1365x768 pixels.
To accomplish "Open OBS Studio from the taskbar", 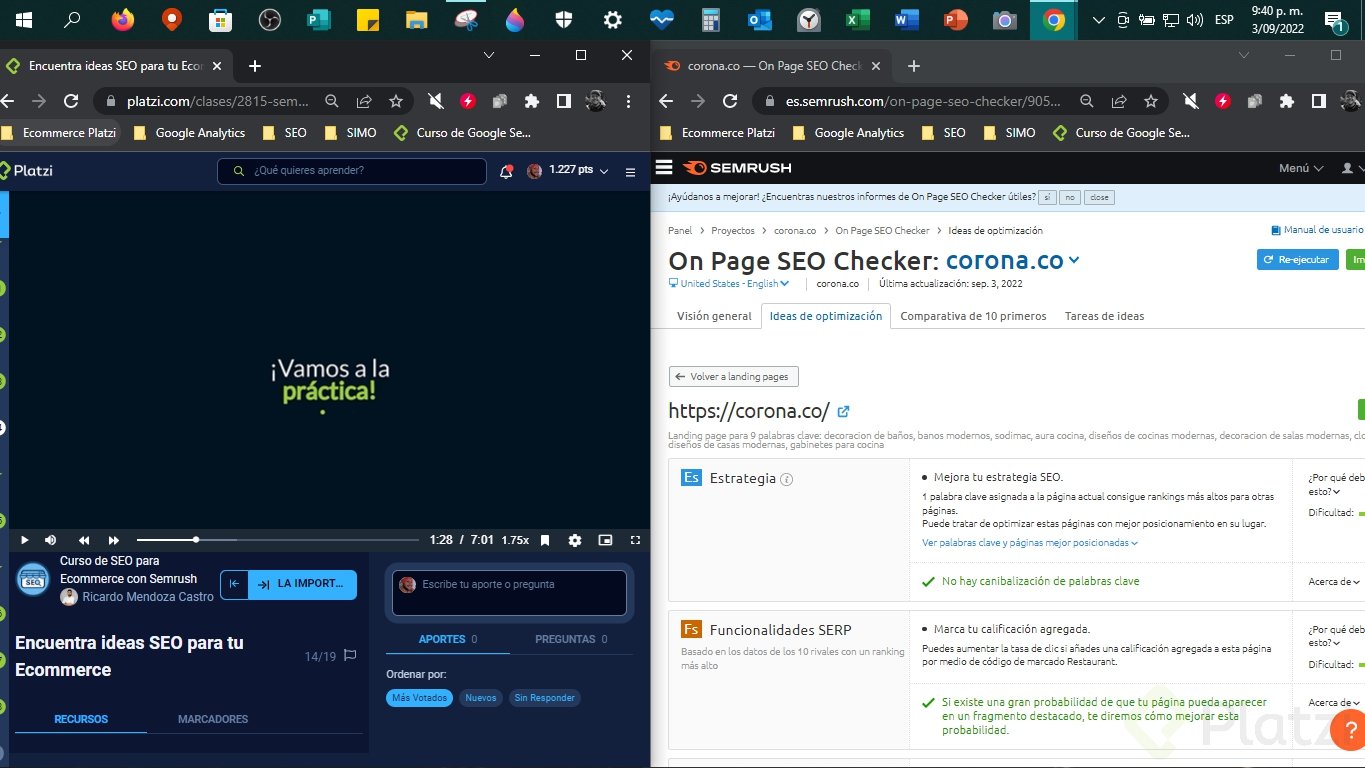I will click(x=269, y=20).
